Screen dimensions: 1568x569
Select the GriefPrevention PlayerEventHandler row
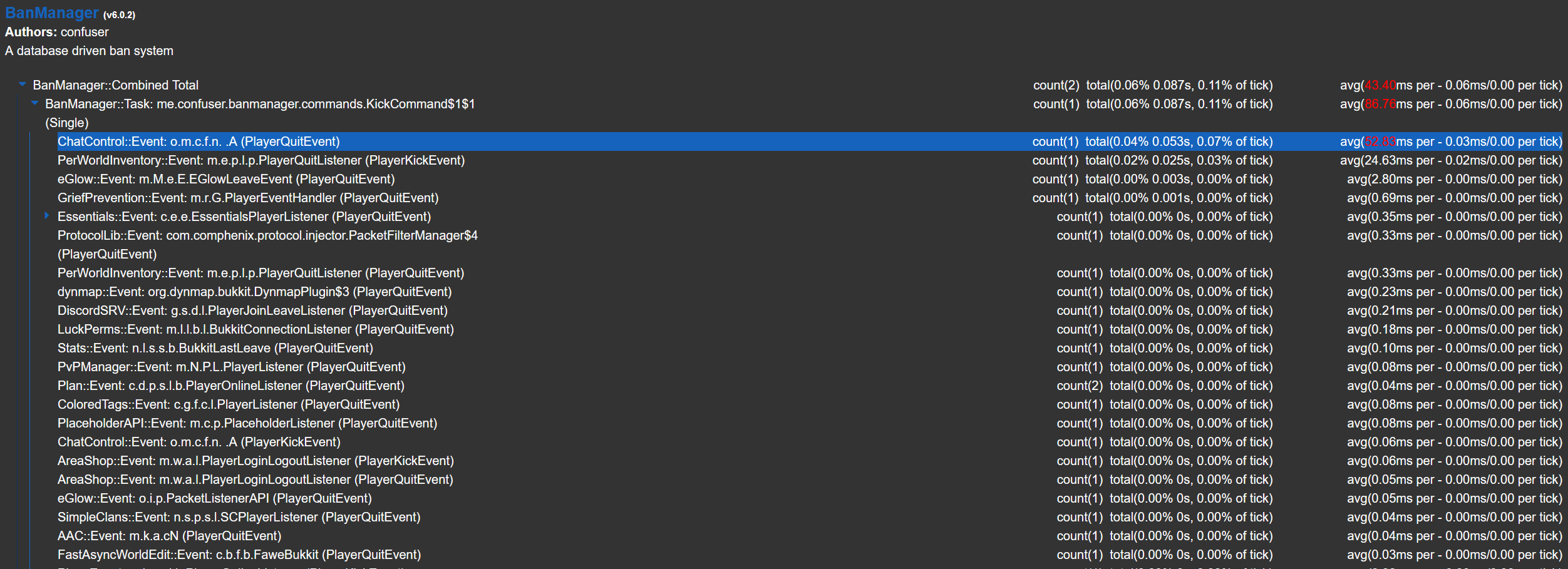coord(248,198)
